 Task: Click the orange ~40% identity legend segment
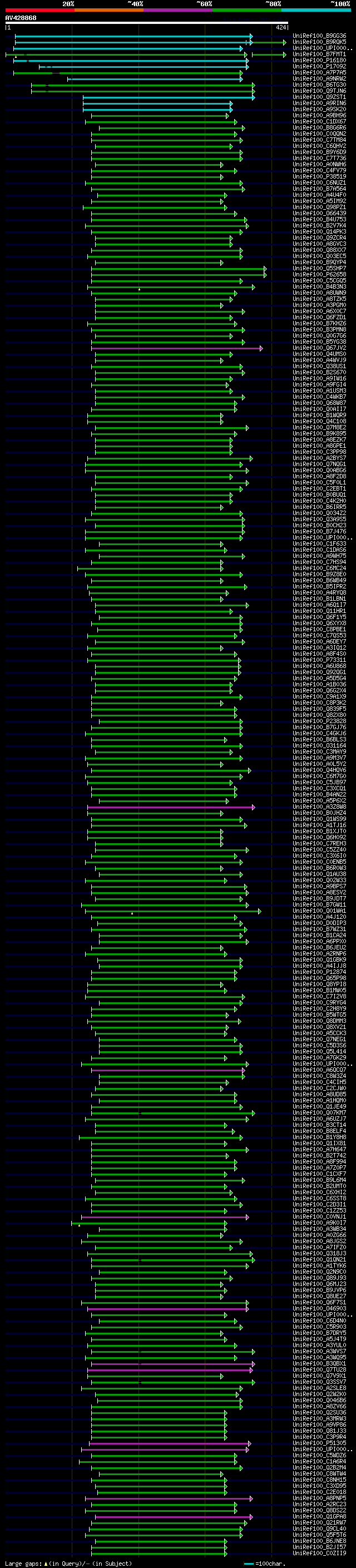click(x=109, y=10)
